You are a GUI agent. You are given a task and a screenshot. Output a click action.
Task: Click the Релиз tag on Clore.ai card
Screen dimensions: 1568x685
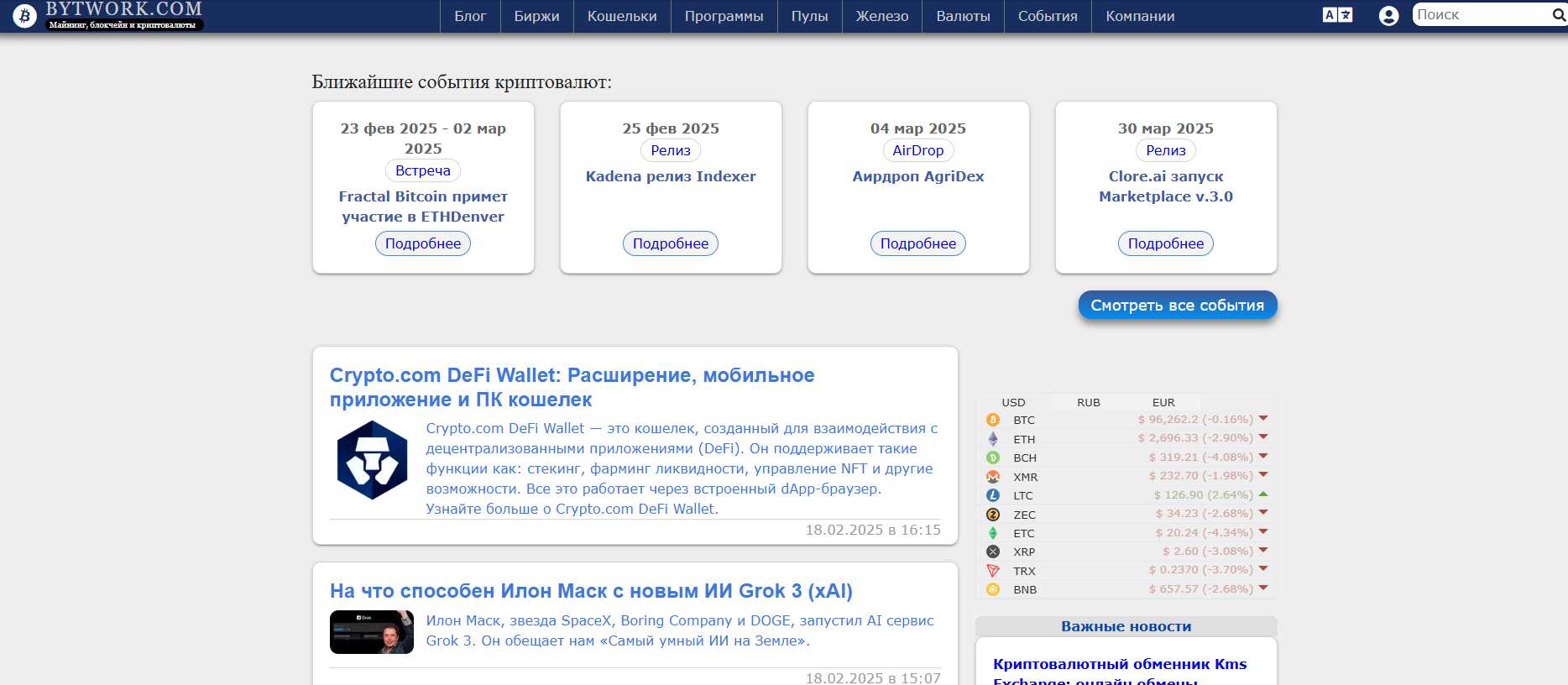1166,150
